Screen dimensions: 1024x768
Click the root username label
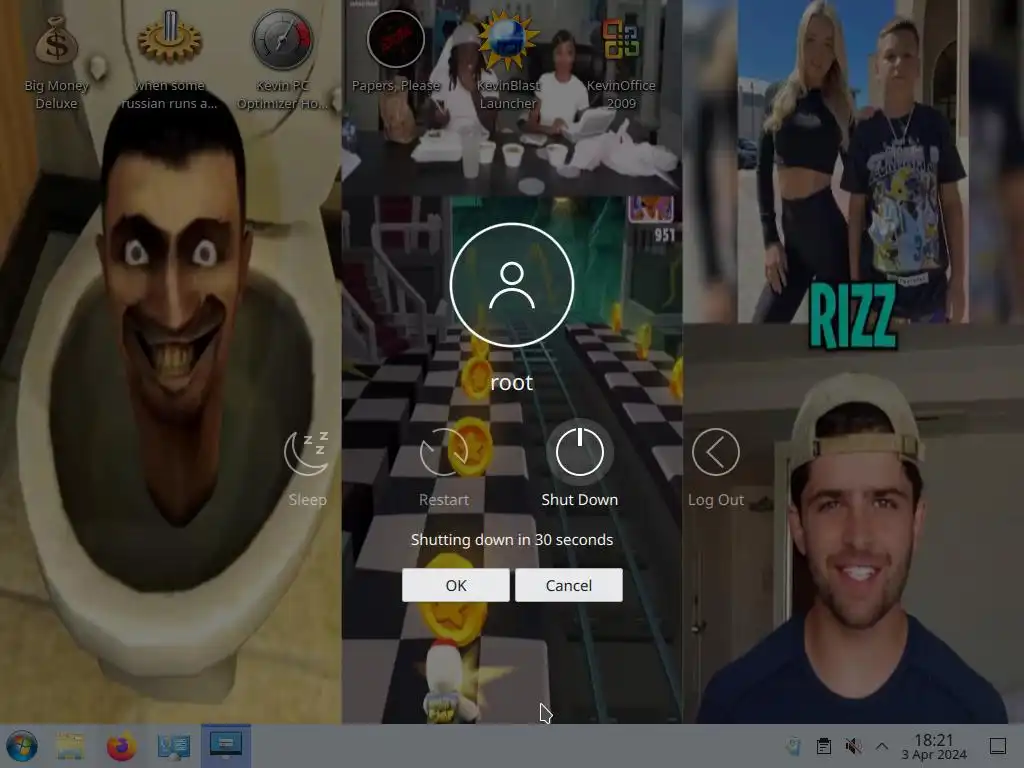coord(512,383)
